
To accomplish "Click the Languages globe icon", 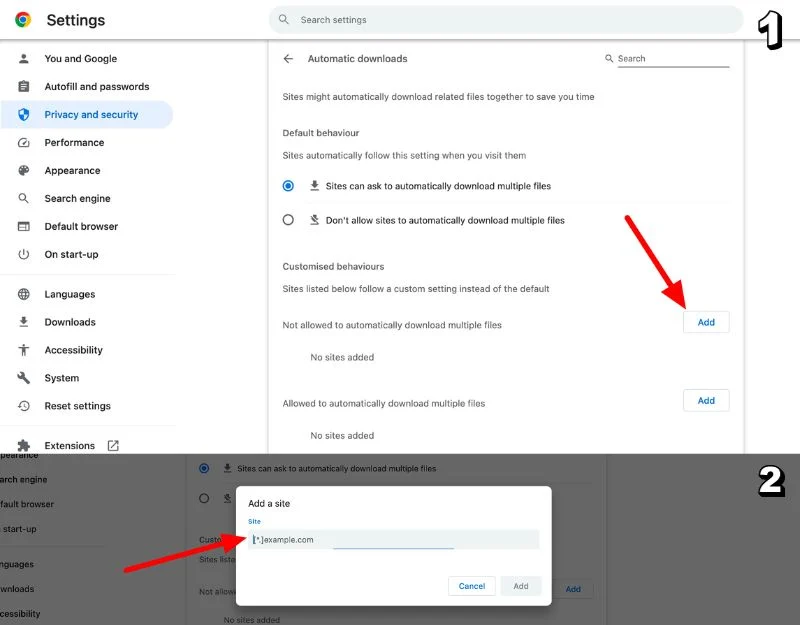I will pyautogui.click(x=23, y=294).
